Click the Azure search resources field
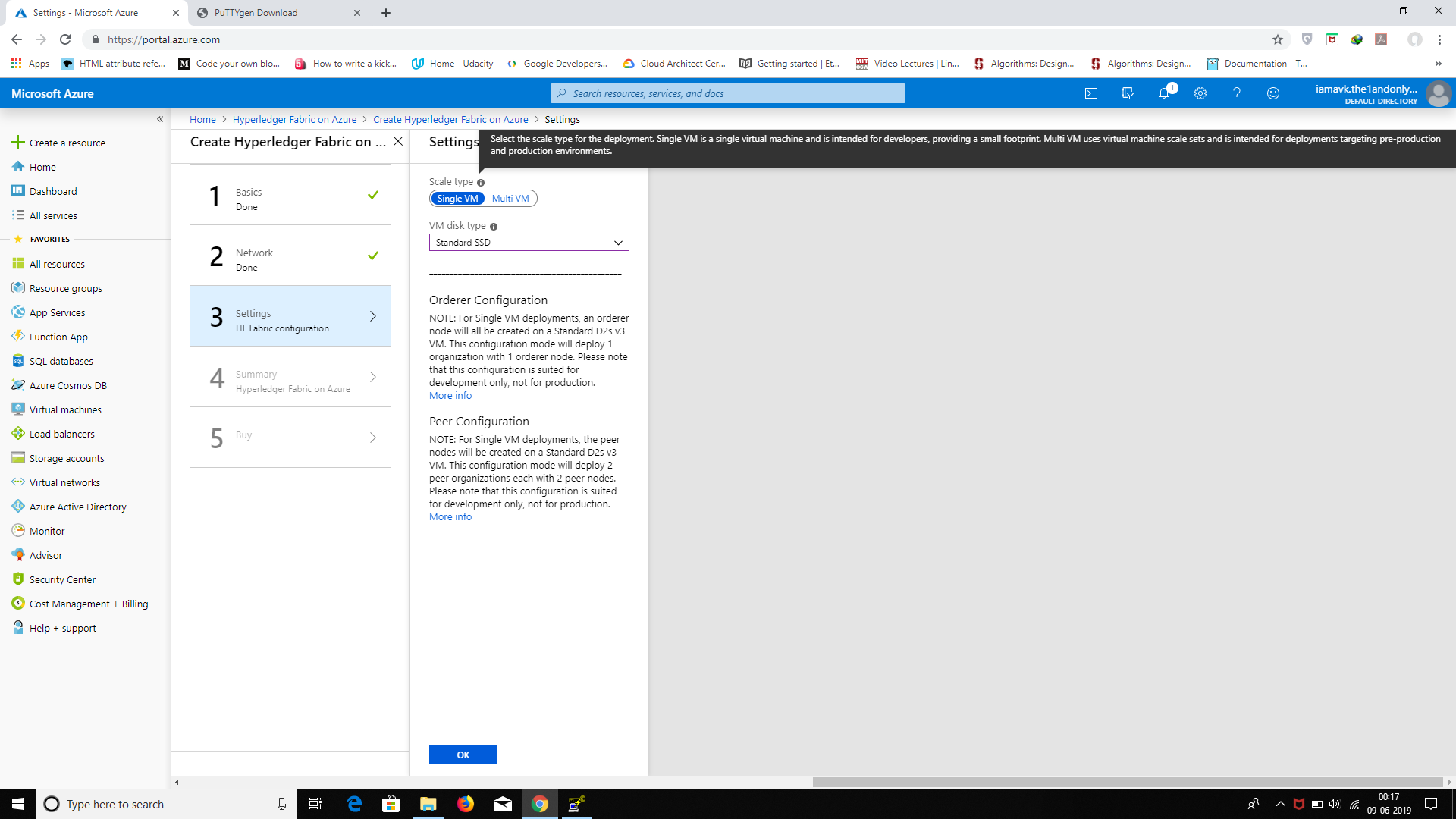The width and height of the screenshot is (1456, 819). (728, 93)
